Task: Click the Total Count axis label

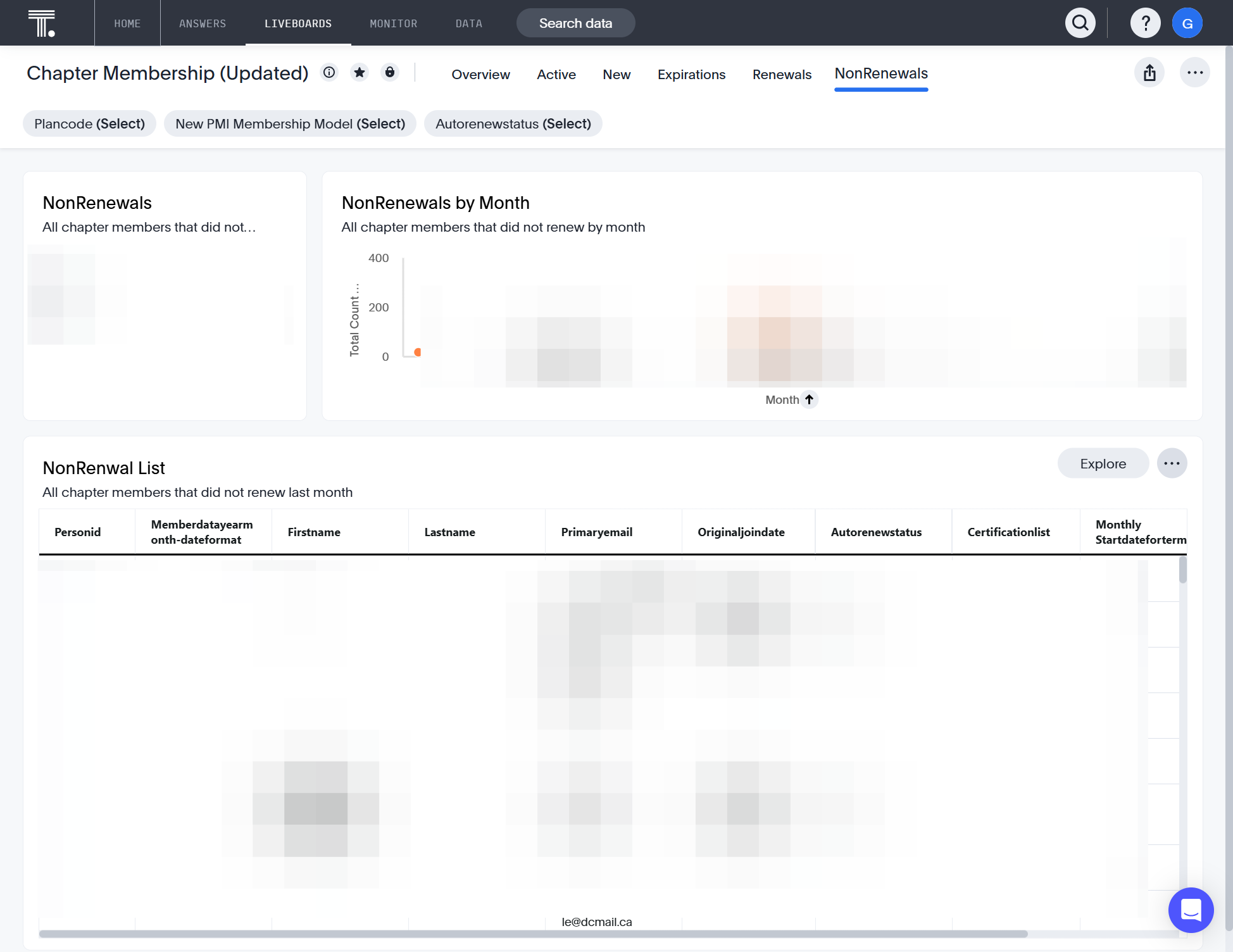Action: pos(354,320)
